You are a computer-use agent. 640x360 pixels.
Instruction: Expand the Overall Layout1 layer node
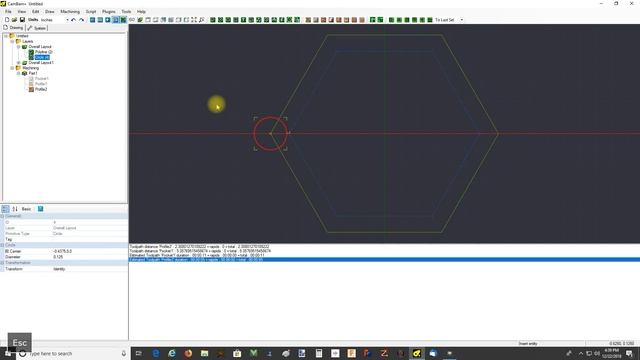tap(18, 63)
